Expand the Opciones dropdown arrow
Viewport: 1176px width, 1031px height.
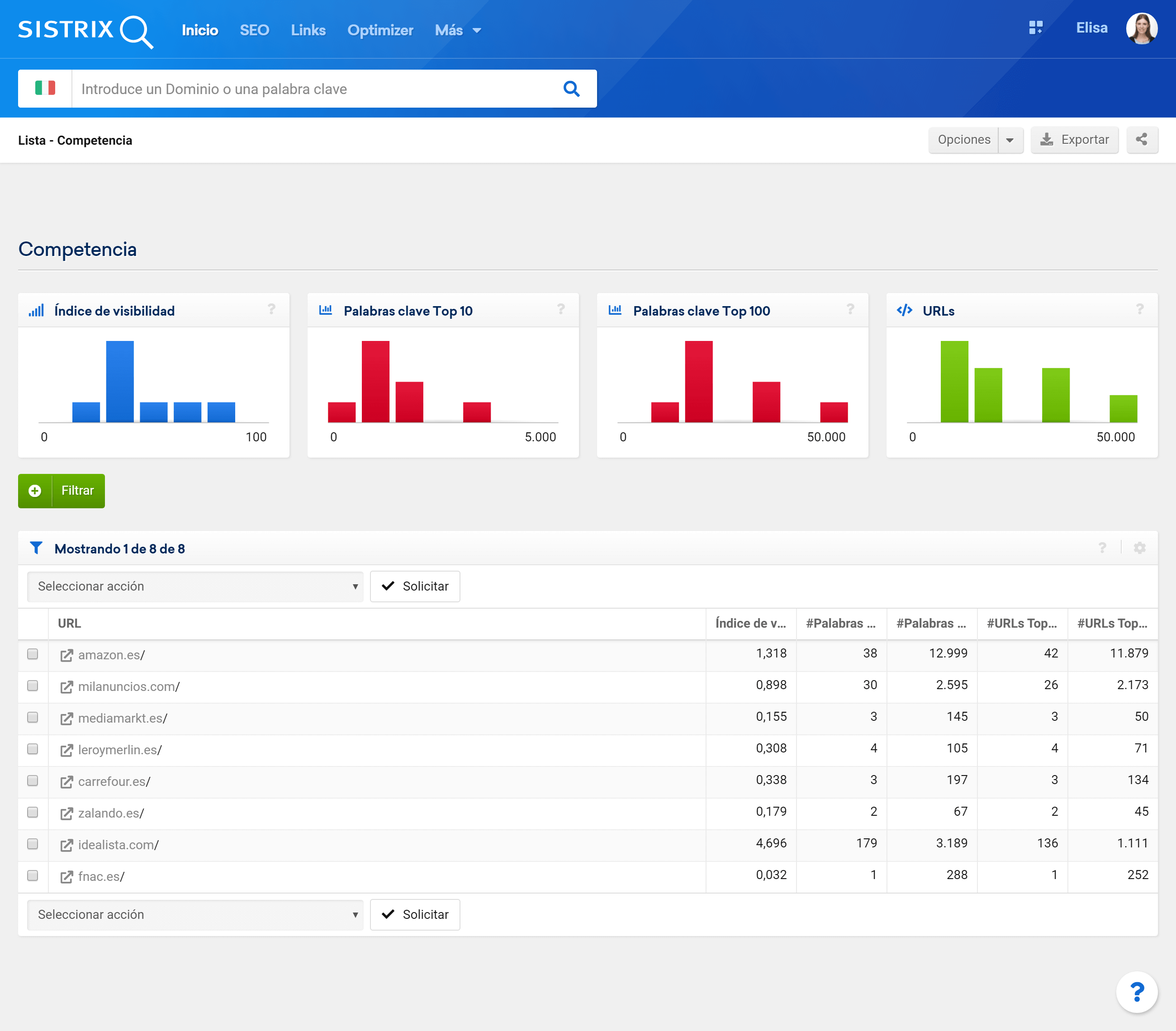(x=1010, y=140)
